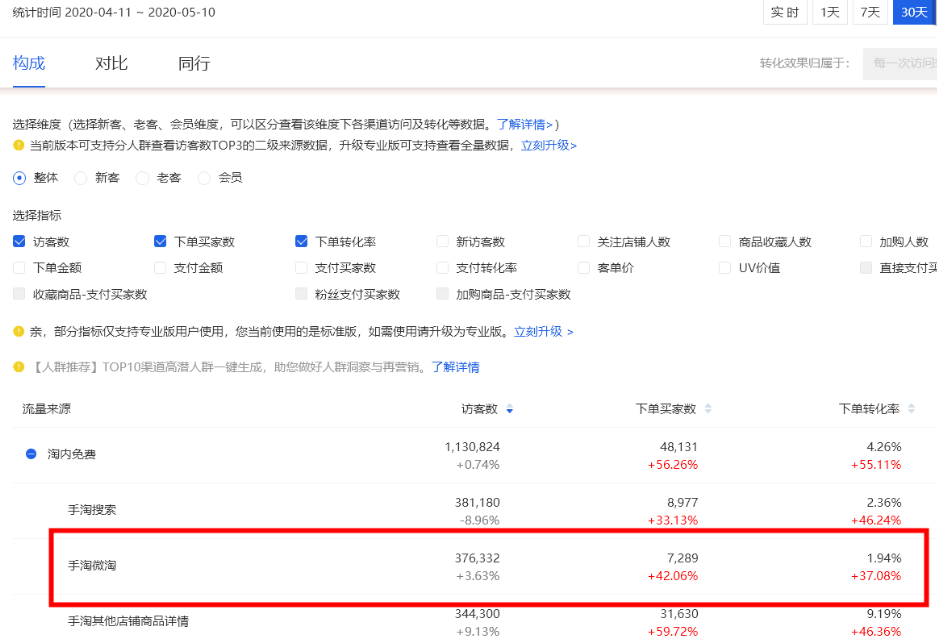The width and height of the screenshot is (937, 640).
Task: Select the 整体 radio button
Action: (20, 178)
